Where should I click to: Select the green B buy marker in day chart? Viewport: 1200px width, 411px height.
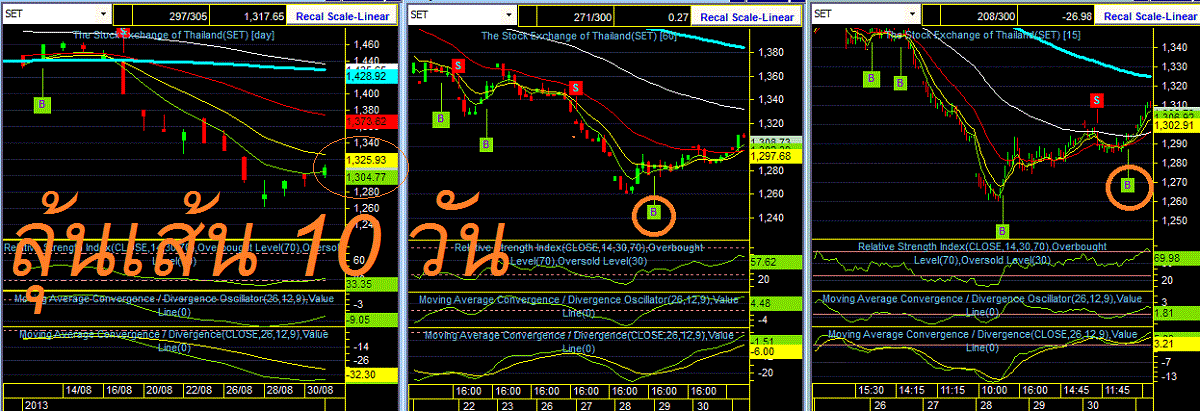[42, 103]
